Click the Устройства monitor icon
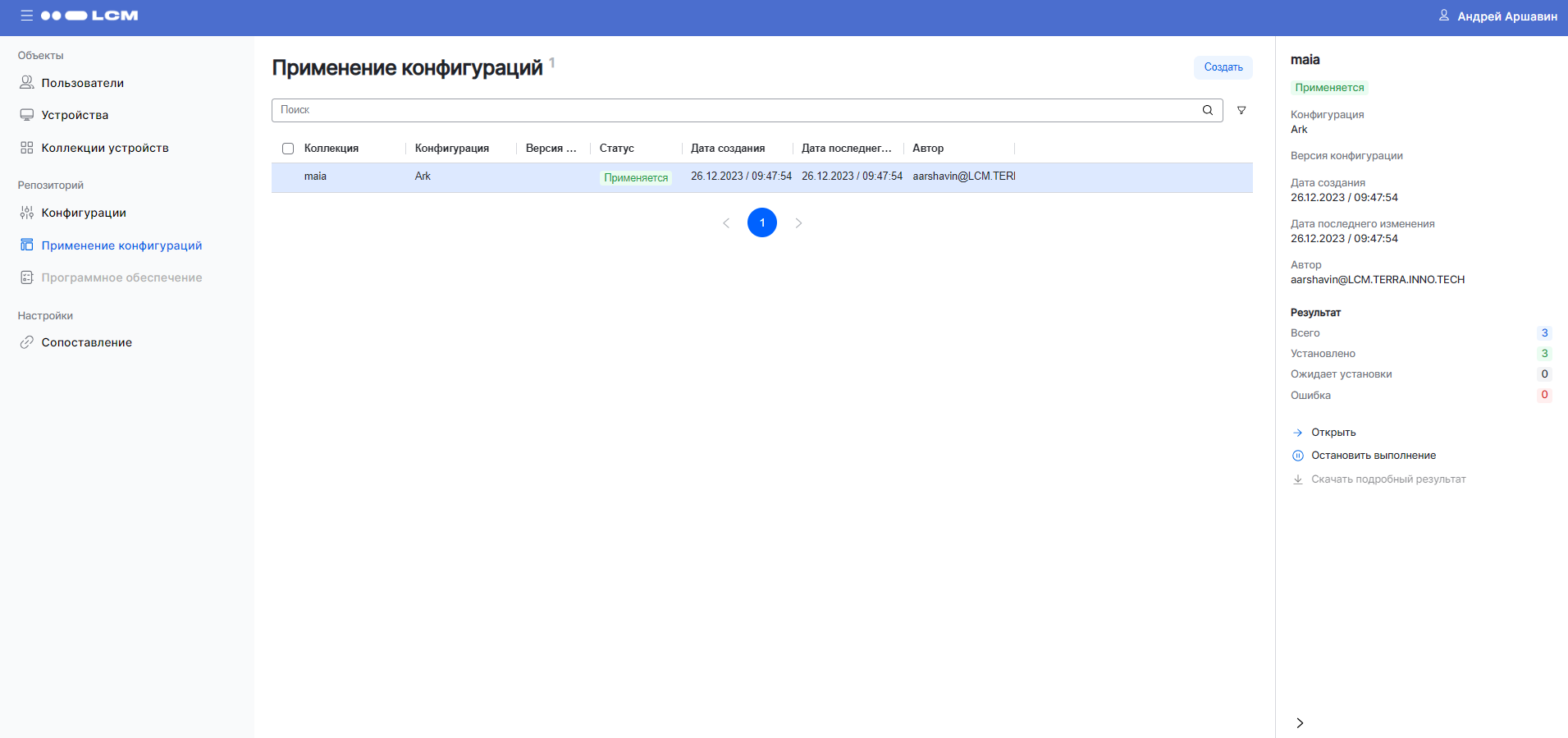1568x738 pixels. [27, 115]
